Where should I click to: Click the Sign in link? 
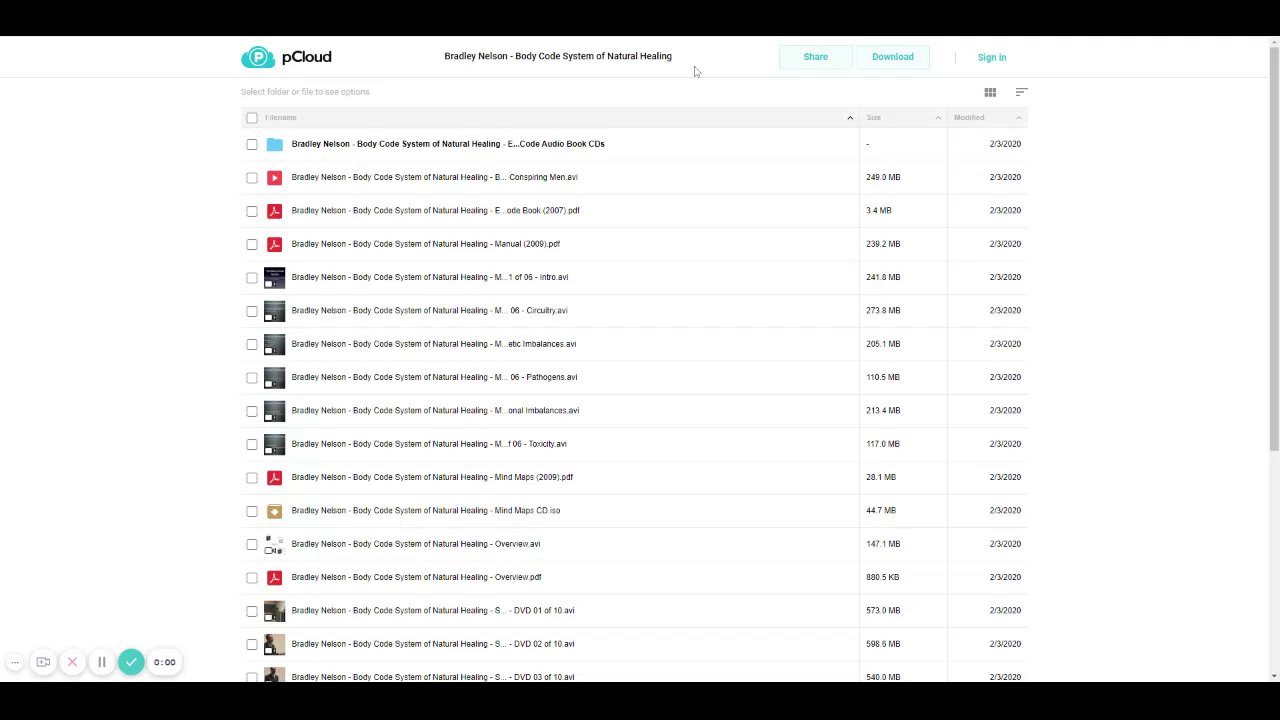click(992, 57)
